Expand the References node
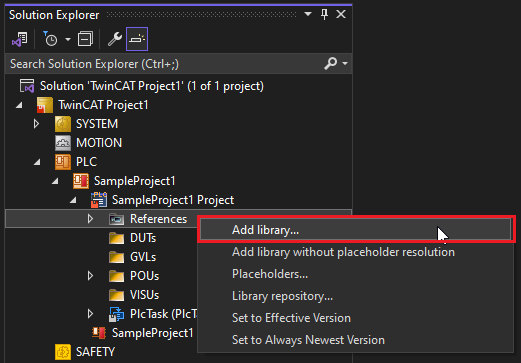521x363 pixels. tap(90, 219)
